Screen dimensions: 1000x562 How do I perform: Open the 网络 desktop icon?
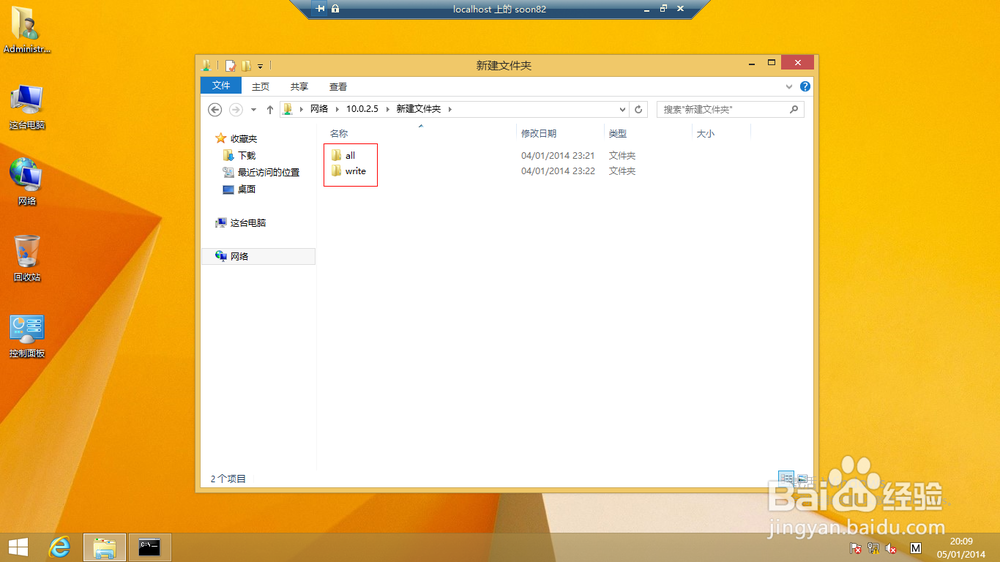click(x=27, y=182)
